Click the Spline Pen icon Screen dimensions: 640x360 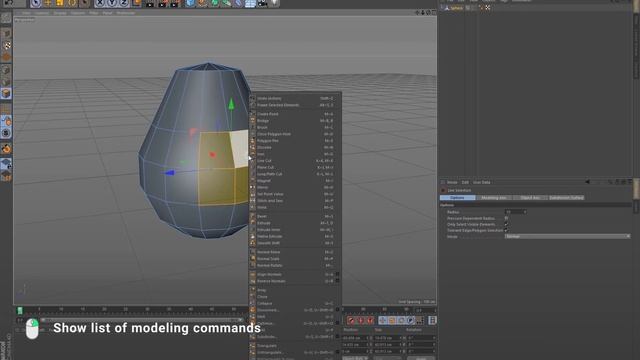tap(202, 4)
